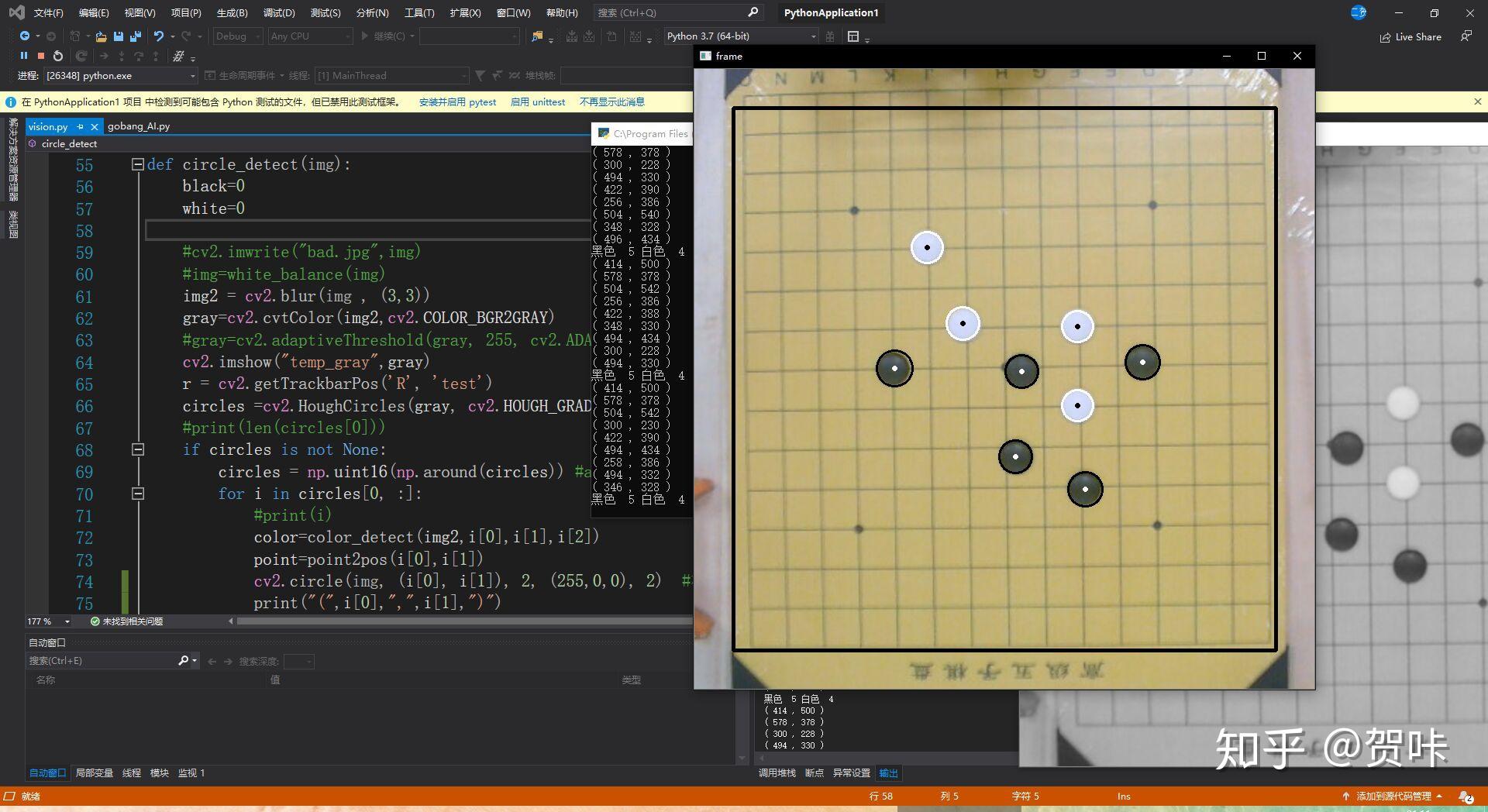This screenshot has width=1488, height=812.
Task: Click the 不再显示此消息 link
Action: [611, 102]
